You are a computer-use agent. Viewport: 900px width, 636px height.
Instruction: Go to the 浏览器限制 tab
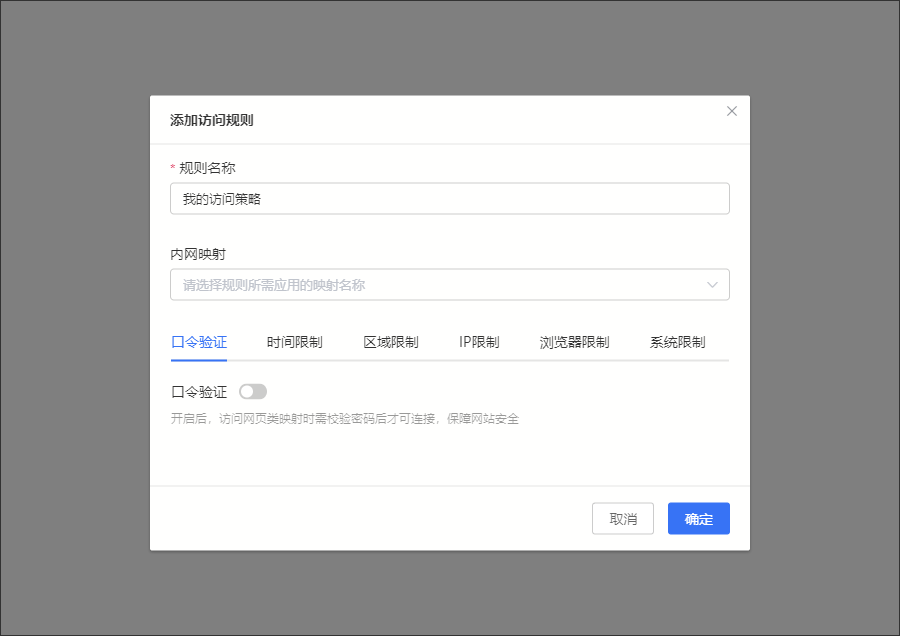574,342
